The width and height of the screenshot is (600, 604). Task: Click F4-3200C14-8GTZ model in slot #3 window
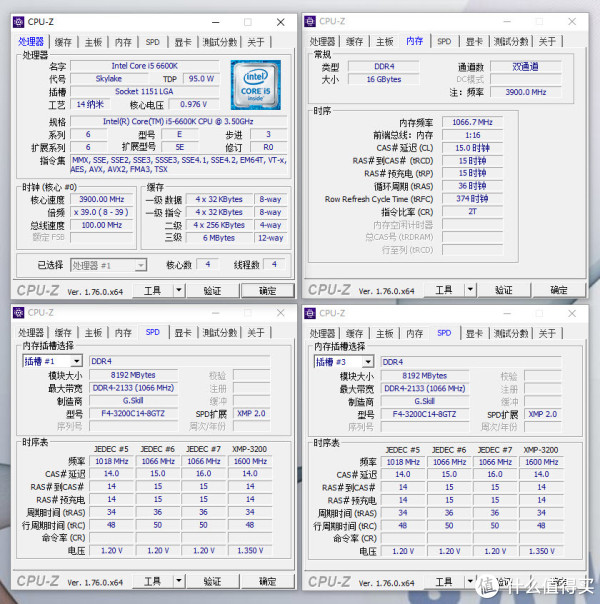[425, 414]
